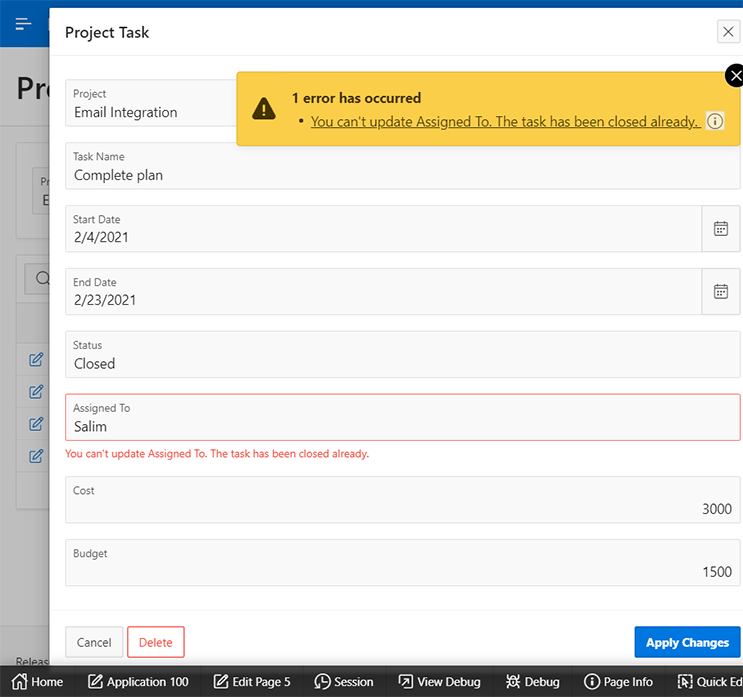Open Page Info in developer toolbar
This screenshot has height=697, width=743.
tap(618, 682)
